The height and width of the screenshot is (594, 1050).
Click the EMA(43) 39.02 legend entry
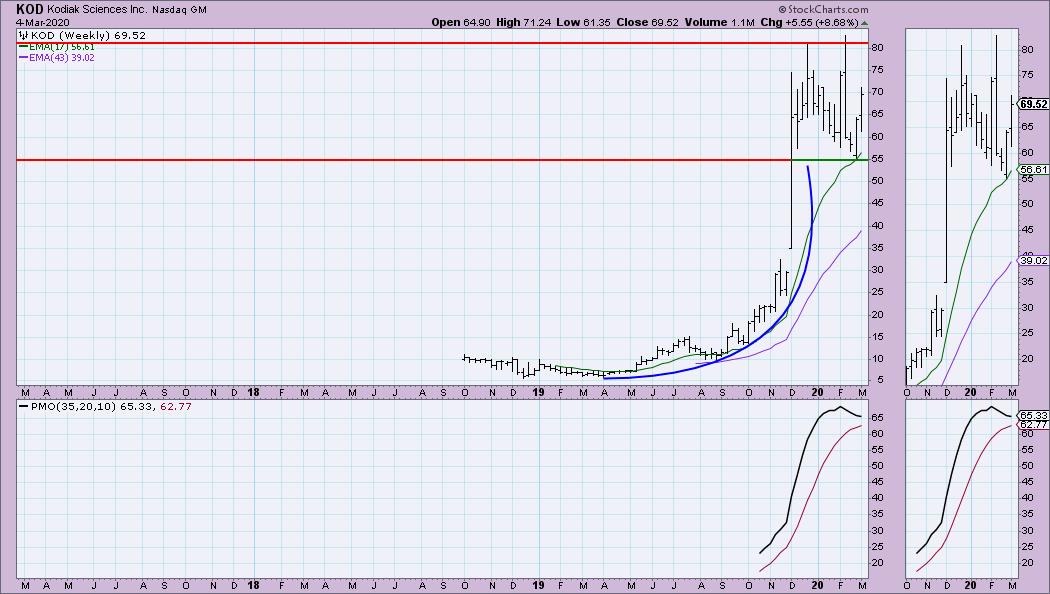57,58
